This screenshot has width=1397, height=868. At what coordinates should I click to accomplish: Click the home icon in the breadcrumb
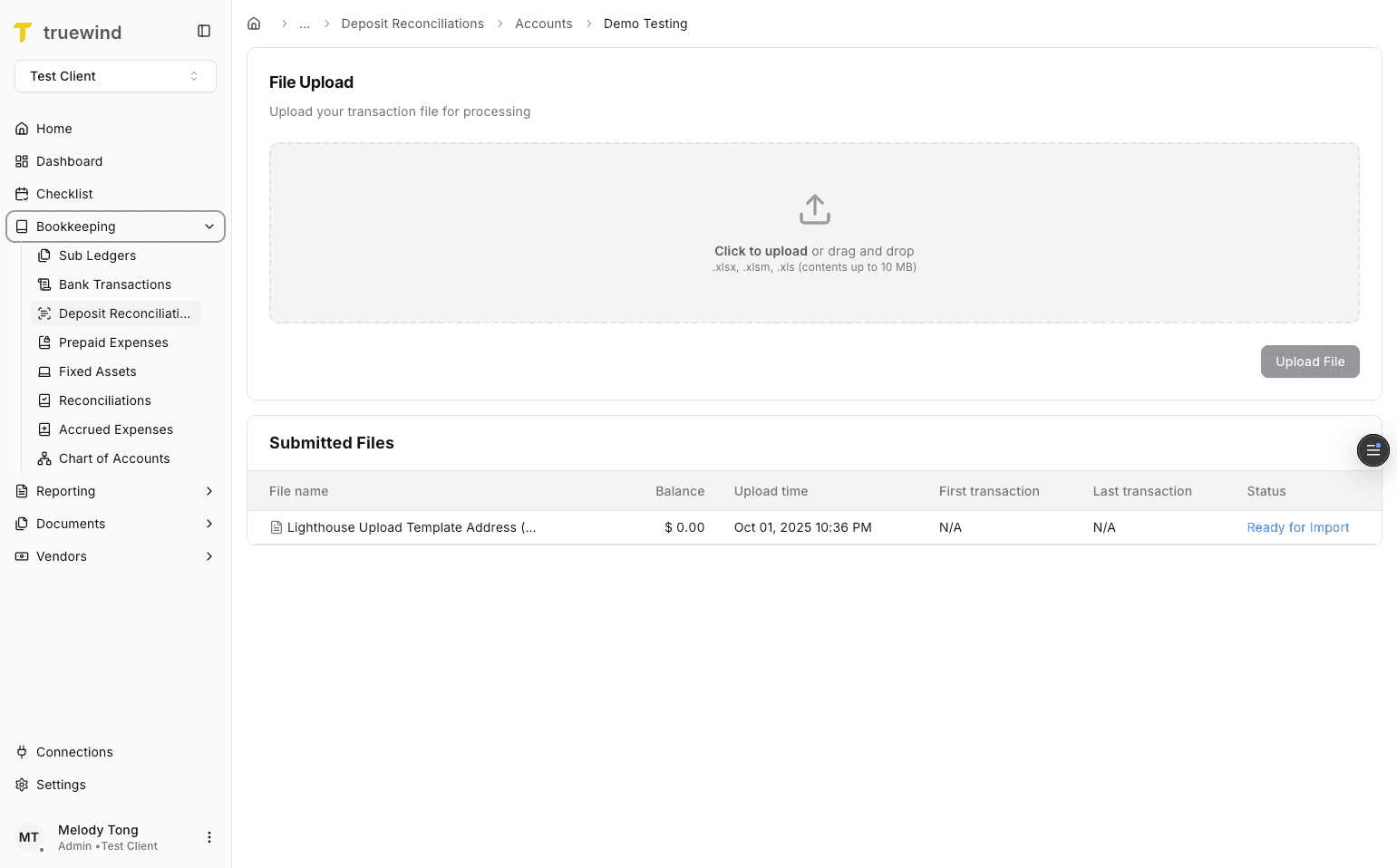[254, 23]
